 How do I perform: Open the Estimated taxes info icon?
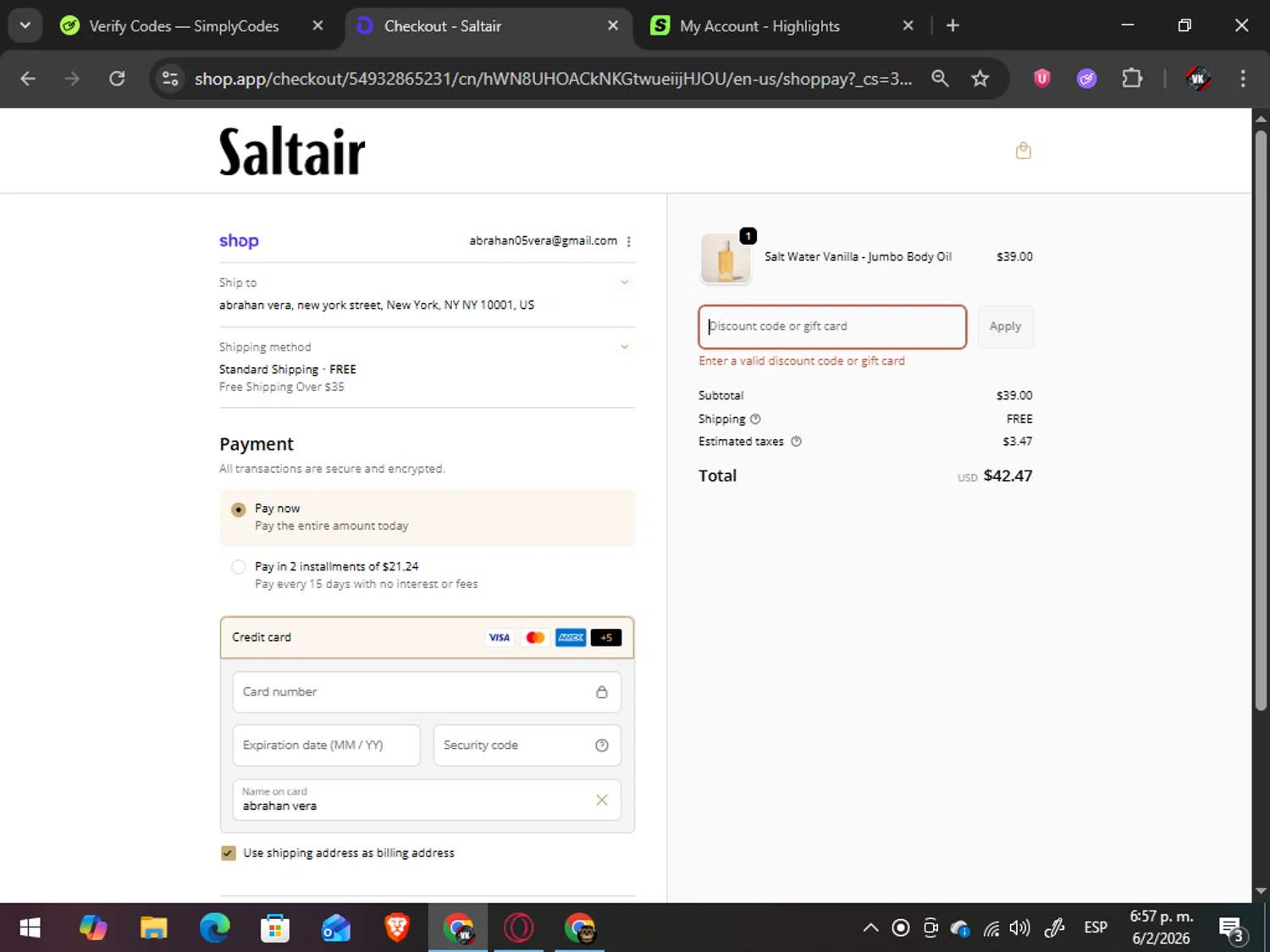(796, 442)
